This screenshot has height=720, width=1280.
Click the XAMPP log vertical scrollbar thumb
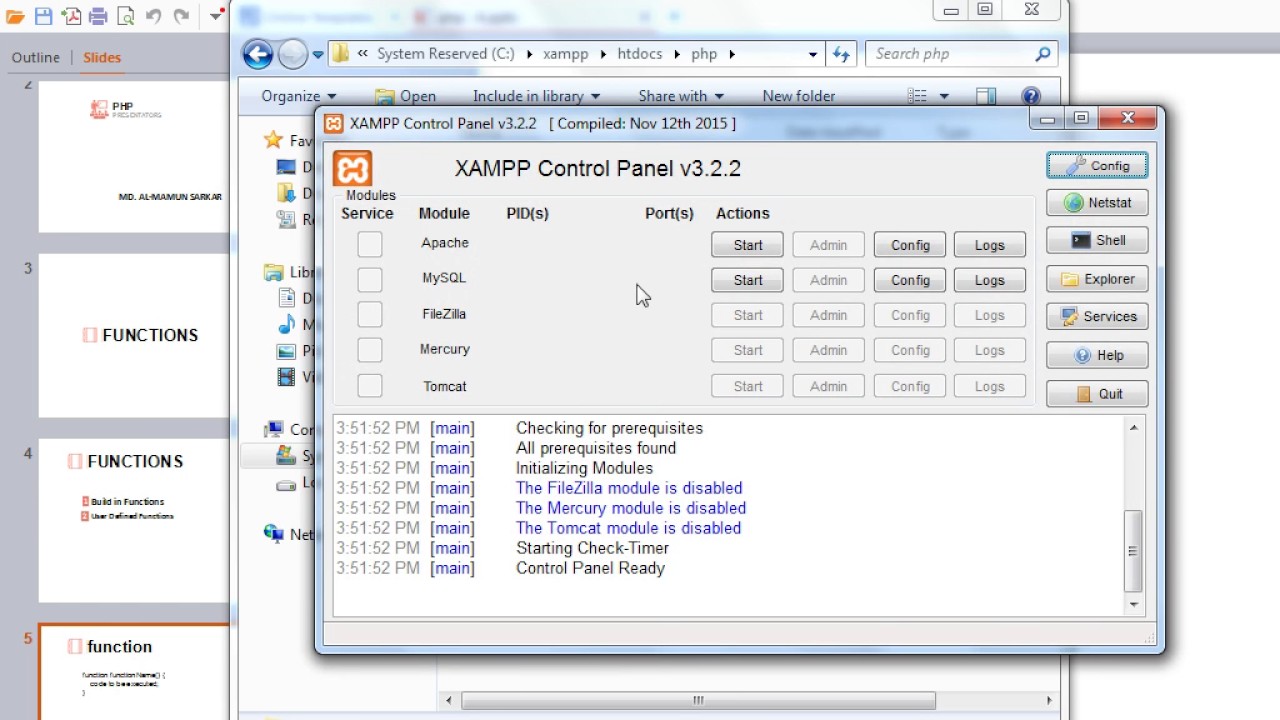tap(1133, 551)
